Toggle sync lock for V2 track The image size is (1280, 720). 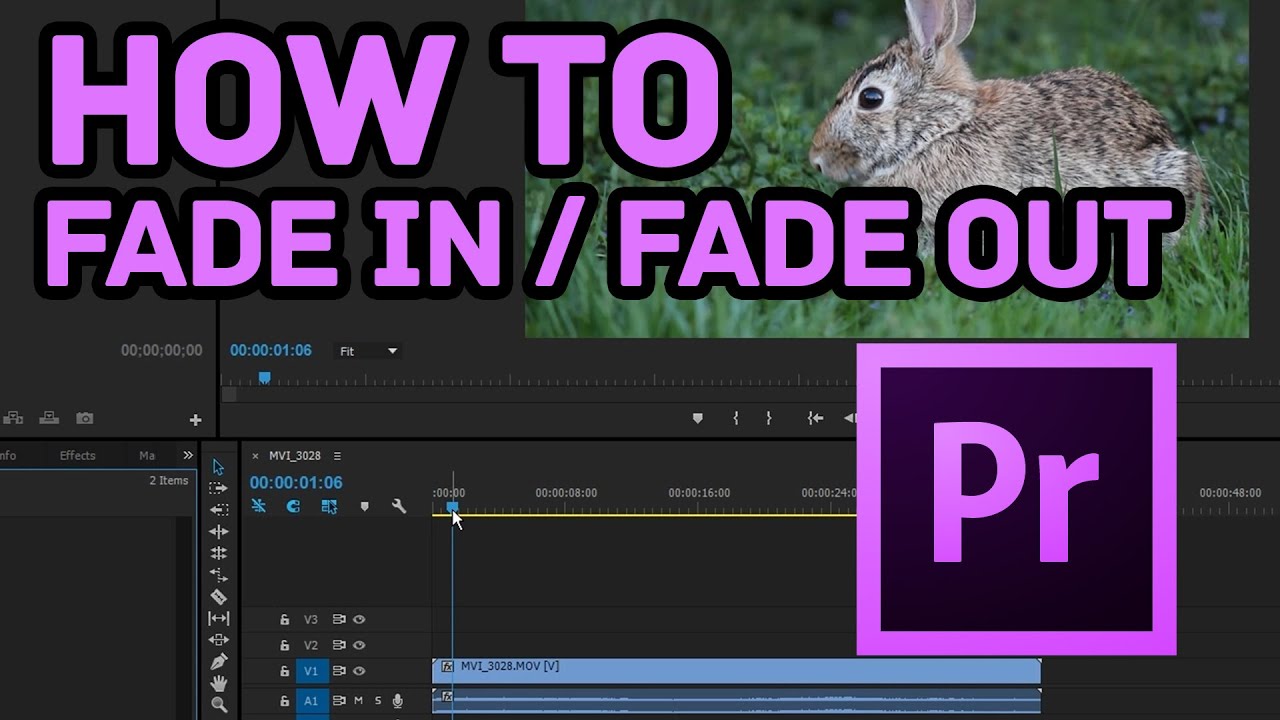click(x=339, y=646)
